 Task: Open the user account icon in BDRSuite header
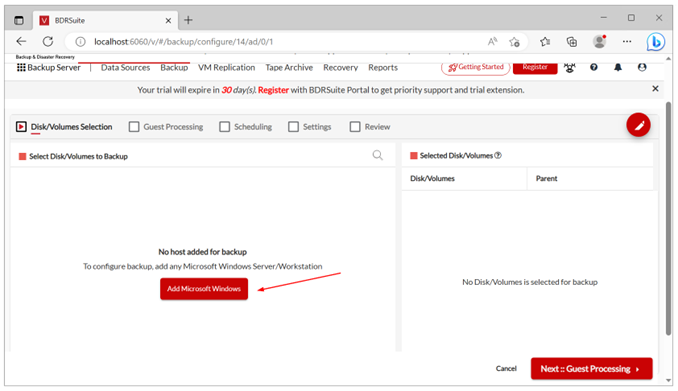[642, 67]
